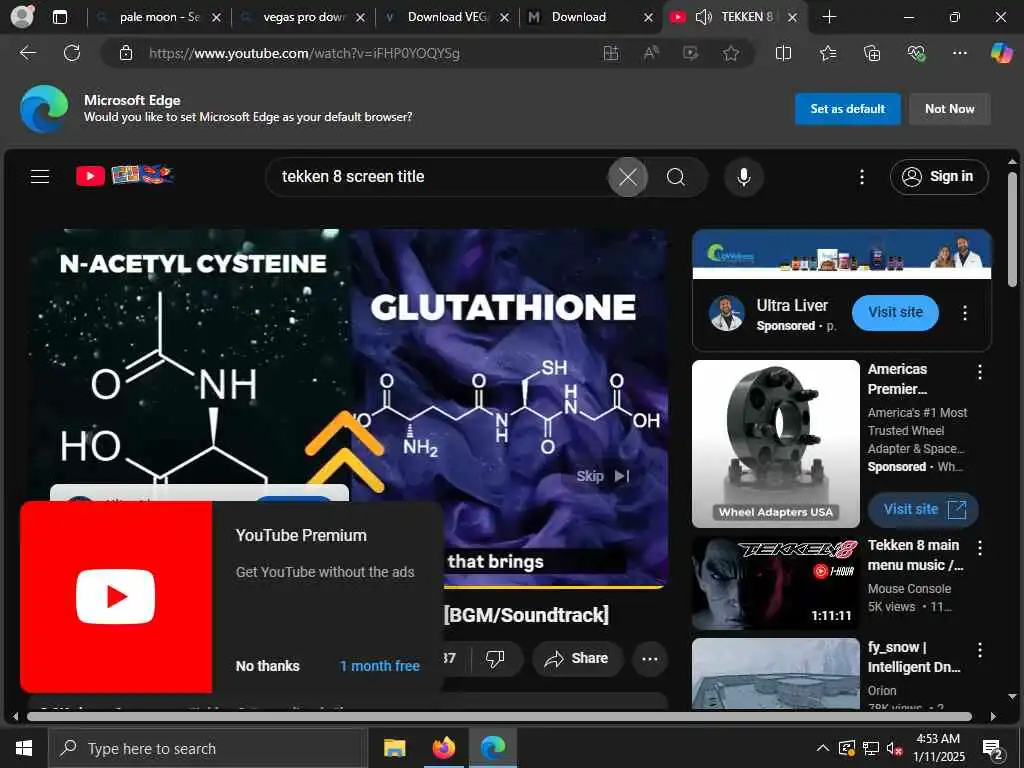The height and width of the screenshot is (768, 1024).
Task: Open the Favorites list icon
Action: 827,53
